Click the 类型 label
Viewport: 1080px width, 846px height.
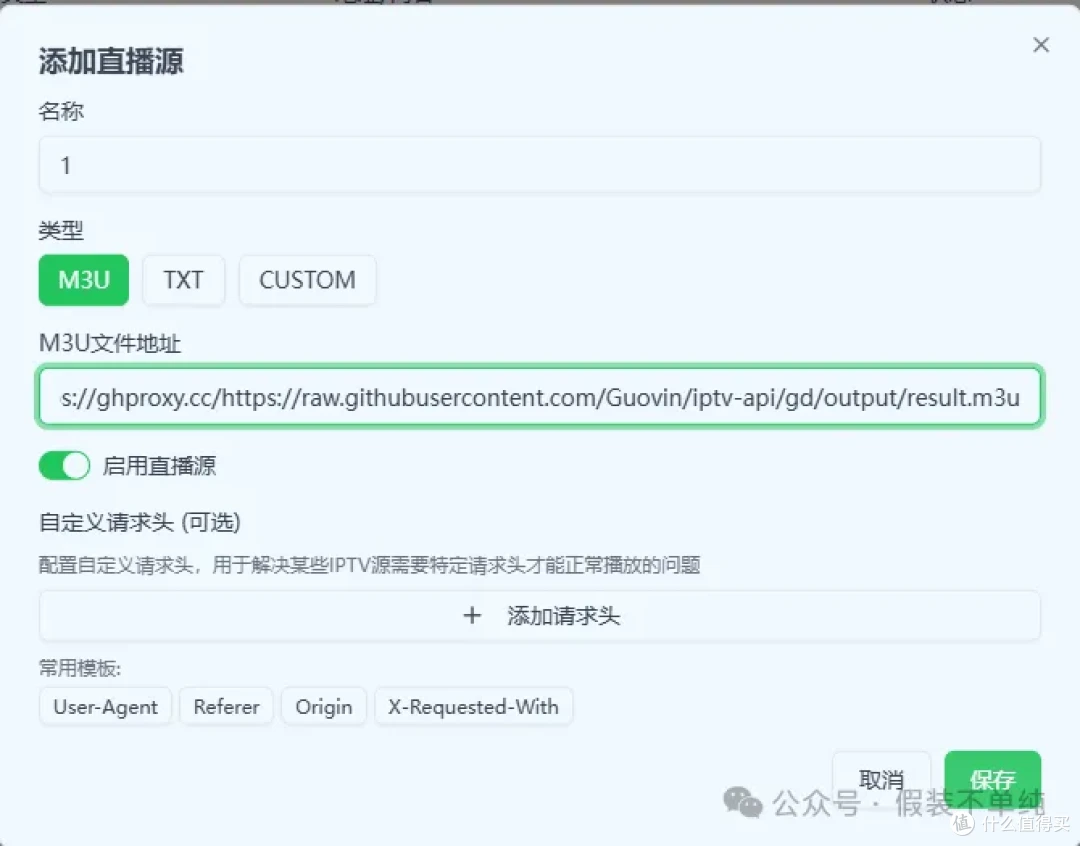61,230
